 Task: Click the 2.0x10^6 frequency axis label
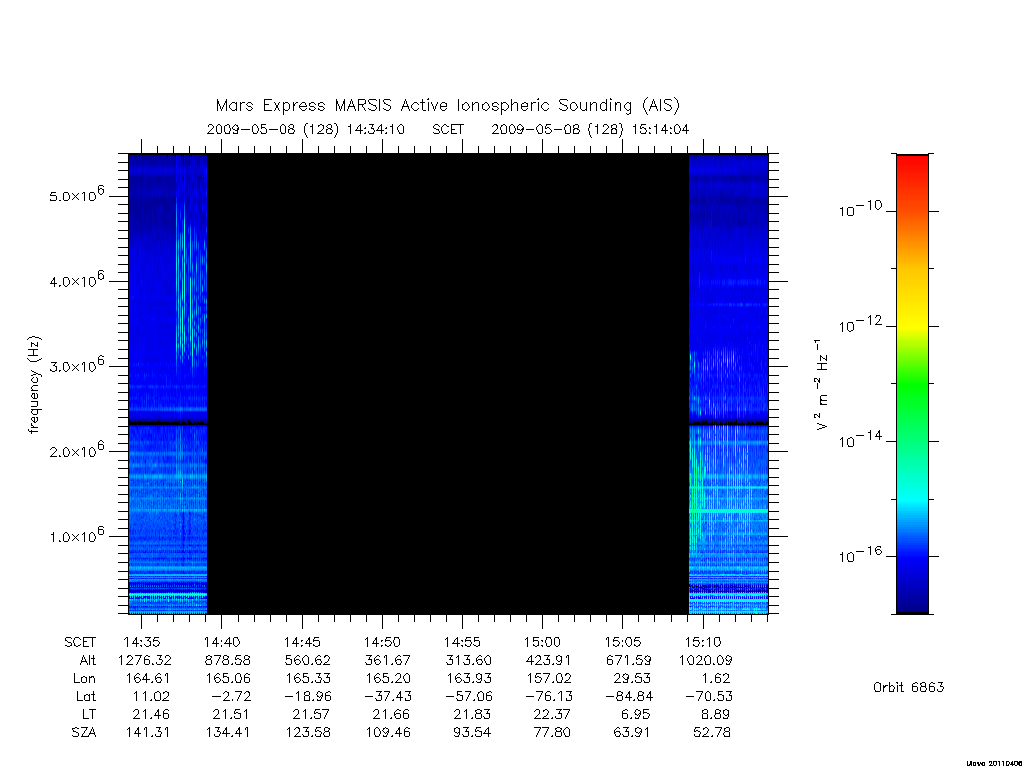[76, 451]
